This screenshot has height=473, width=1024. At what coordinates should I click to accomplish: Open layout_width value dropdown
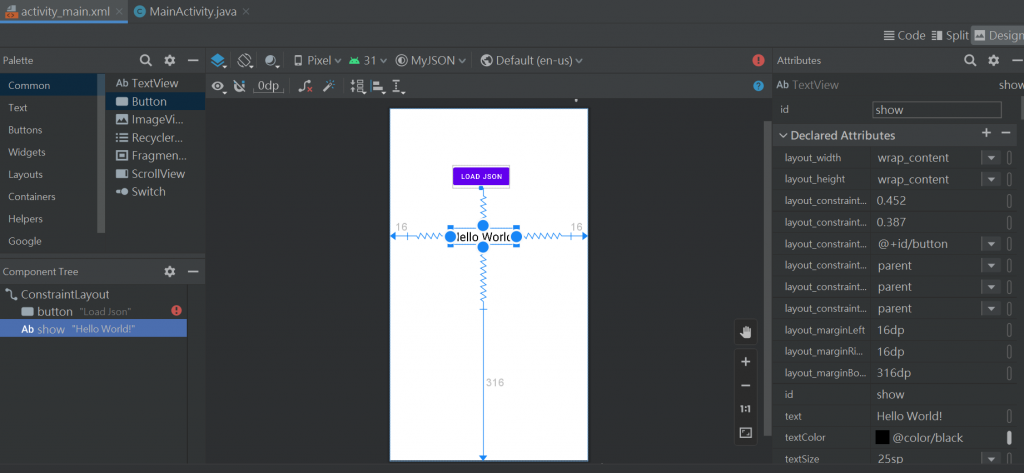[x=991, y=158]
